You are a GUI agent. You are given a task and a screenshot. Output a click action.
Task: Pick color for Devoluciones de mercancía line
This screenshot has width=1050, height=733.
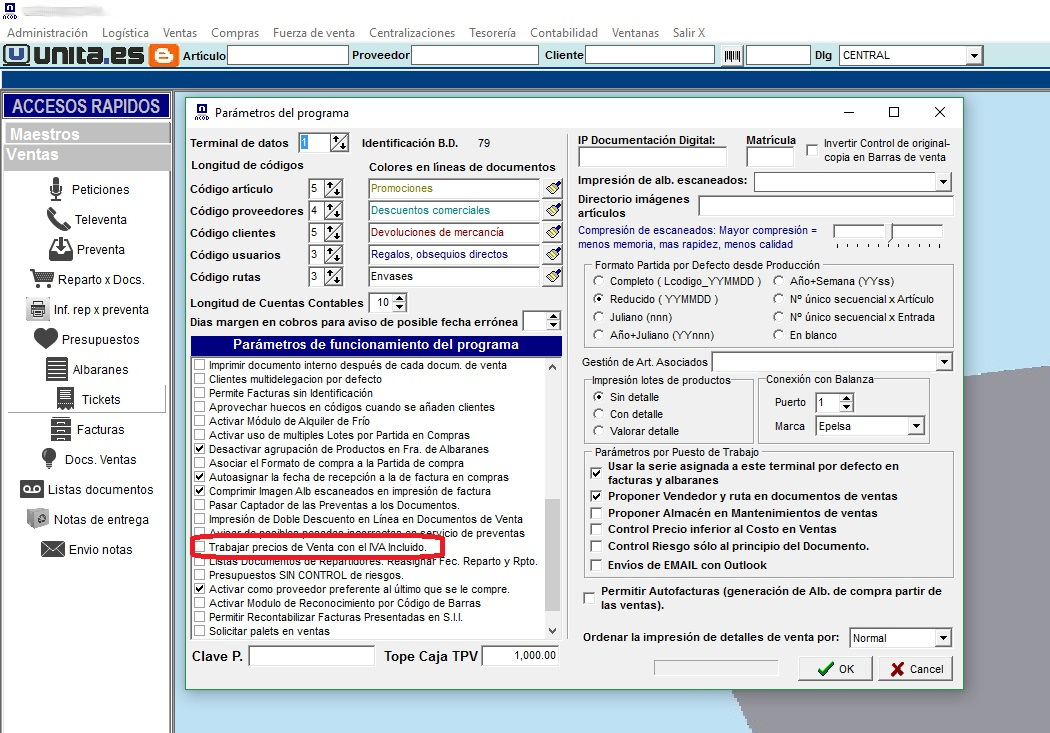point(553,232)
